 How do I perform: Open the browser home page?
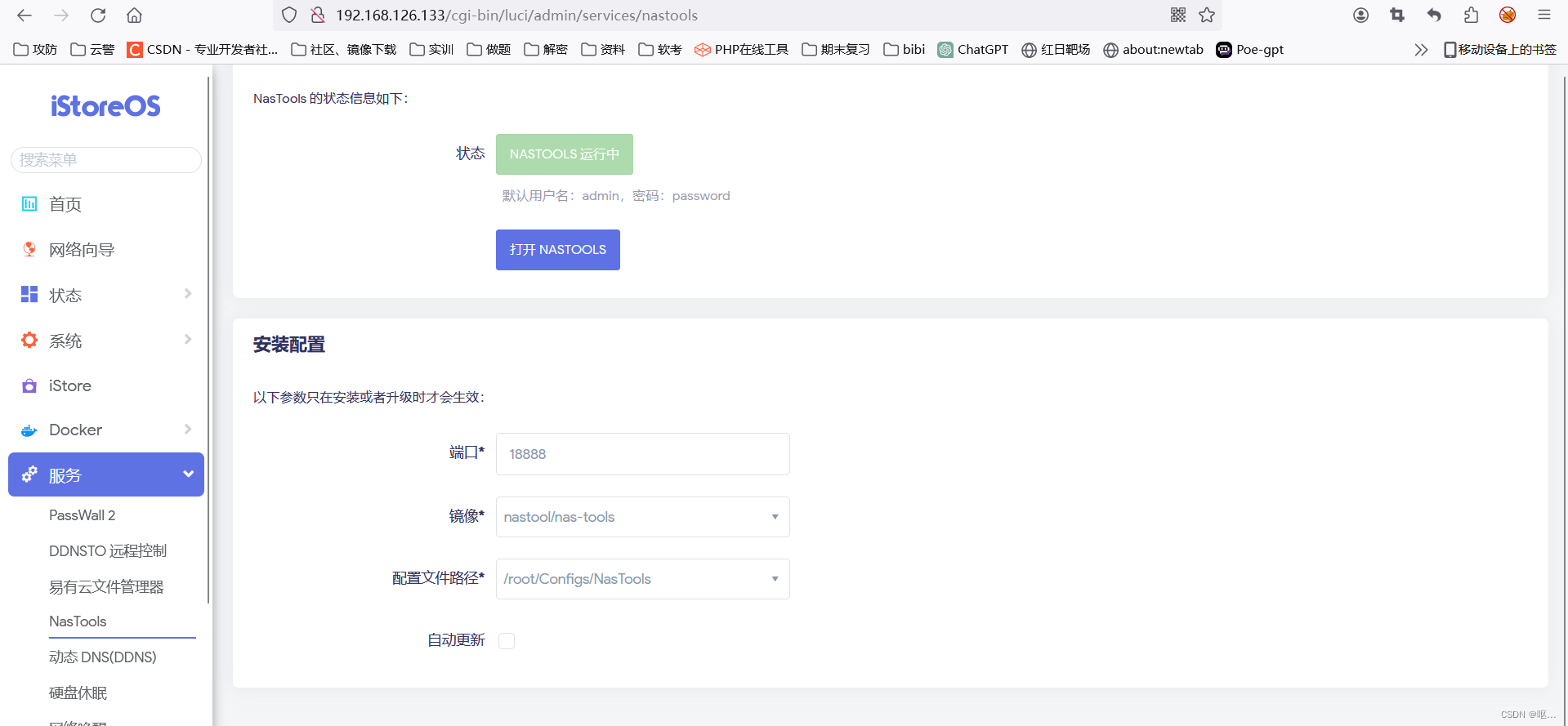click(135, 15)
